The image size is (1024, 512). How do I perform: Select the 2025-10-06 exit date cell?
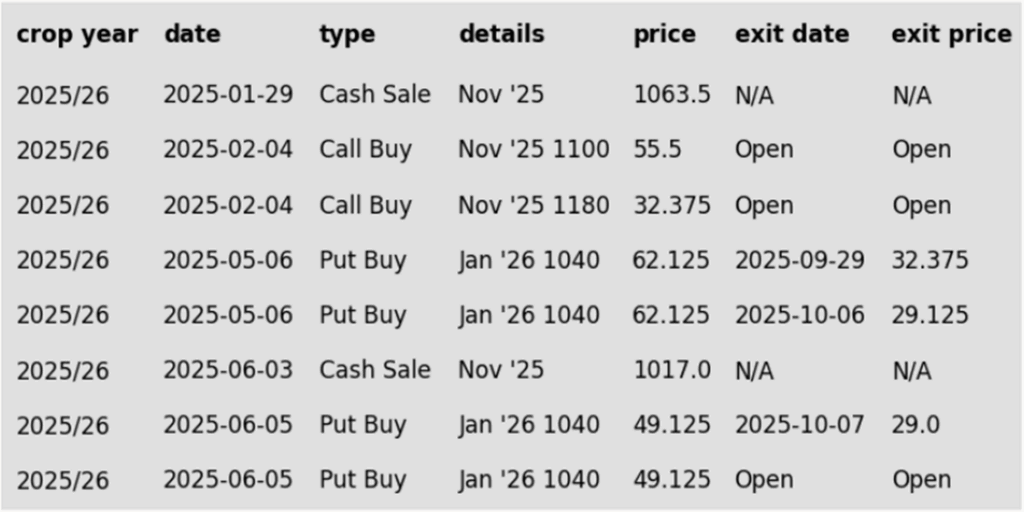tap(799, 315)
